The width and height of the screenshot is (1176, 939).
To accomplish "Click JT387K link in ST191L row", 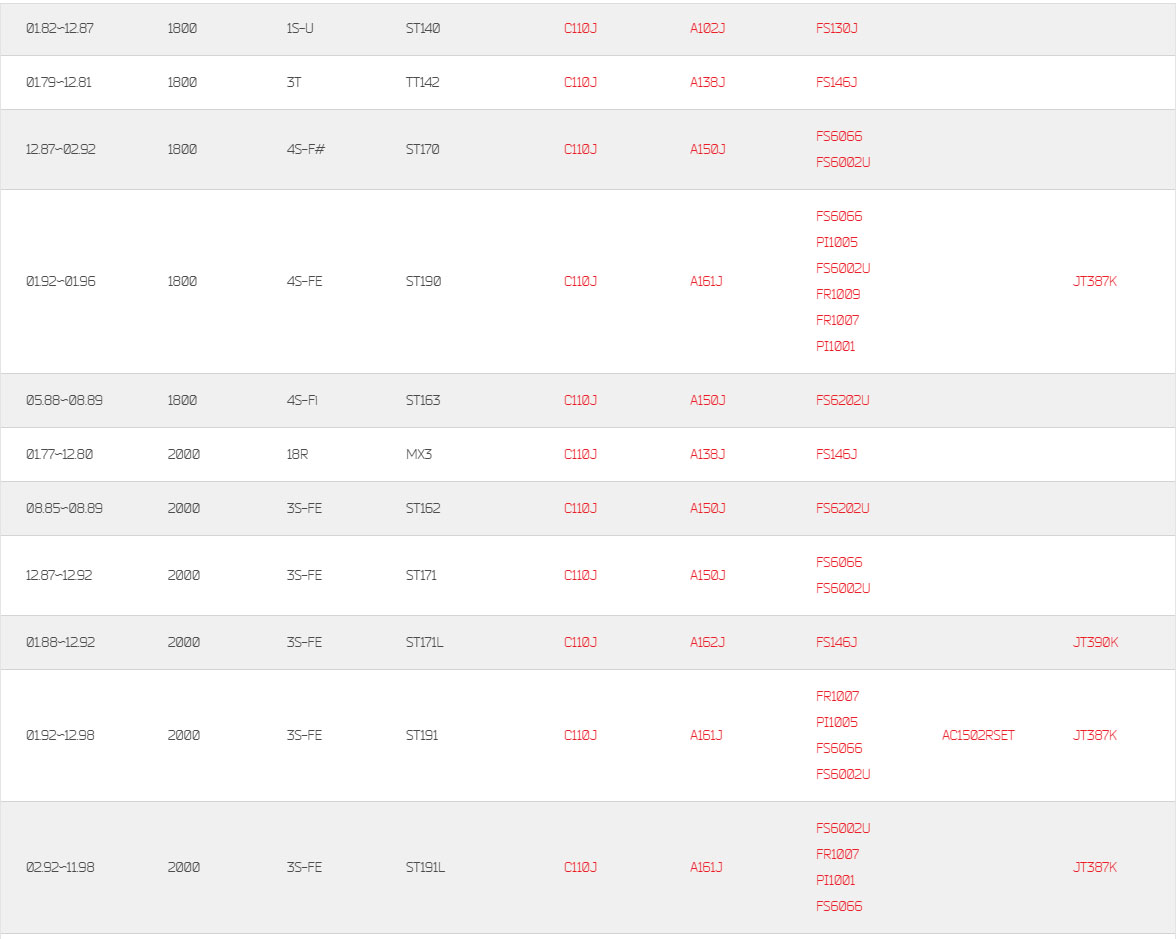I will [x=1095, y=868].
